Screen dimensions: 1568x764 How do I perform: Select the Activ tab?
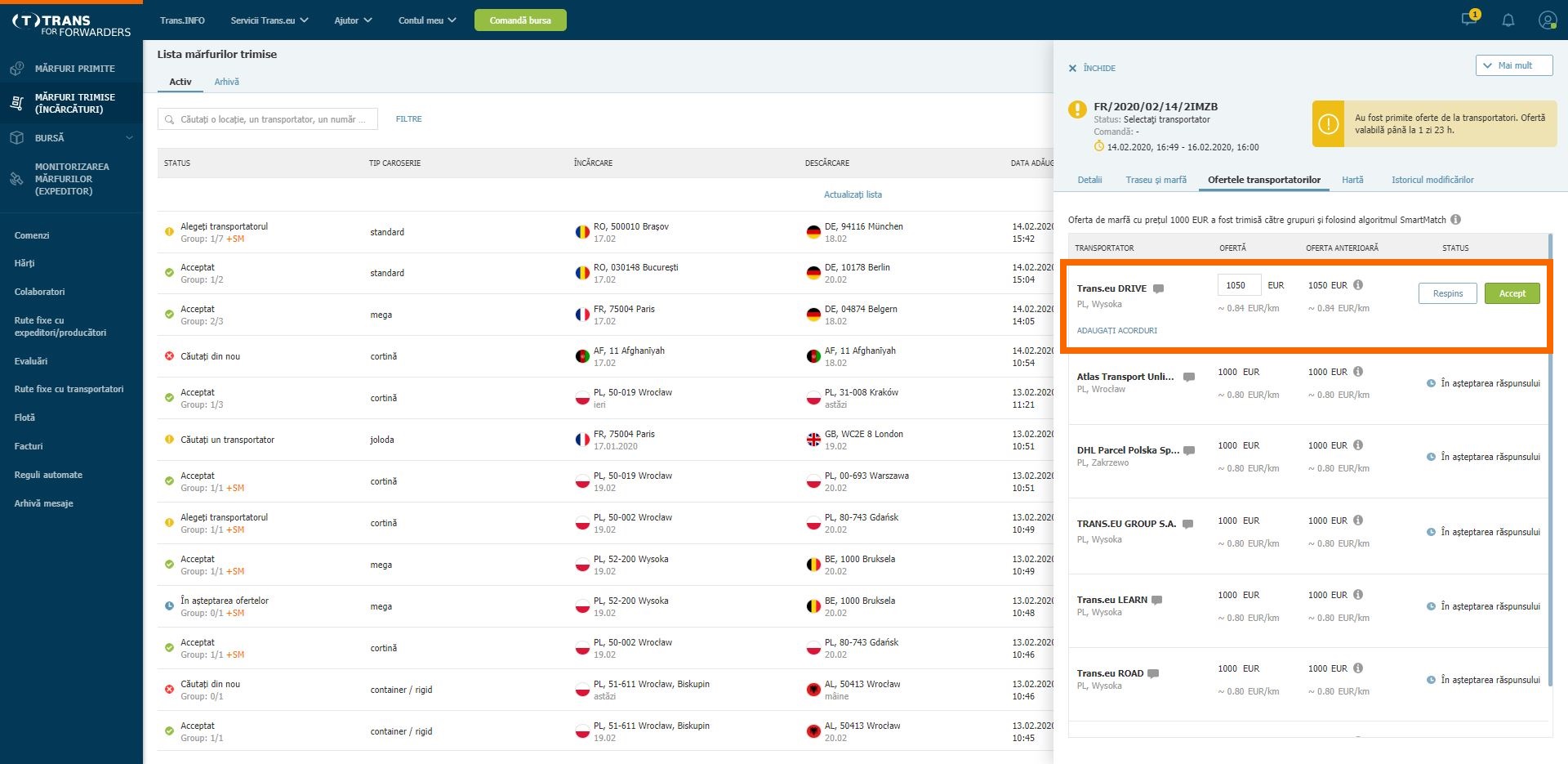pos(180,82)
